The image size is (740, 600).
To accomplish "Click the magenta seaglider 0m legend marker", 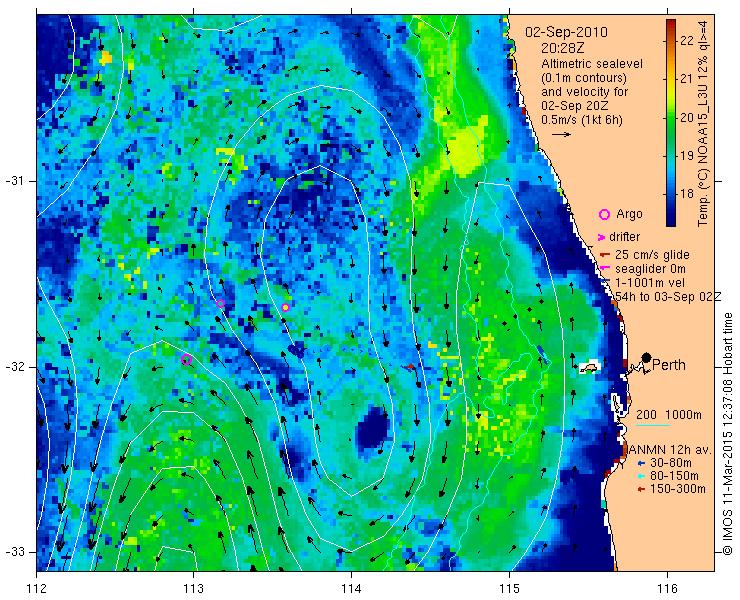I will 605,269.
